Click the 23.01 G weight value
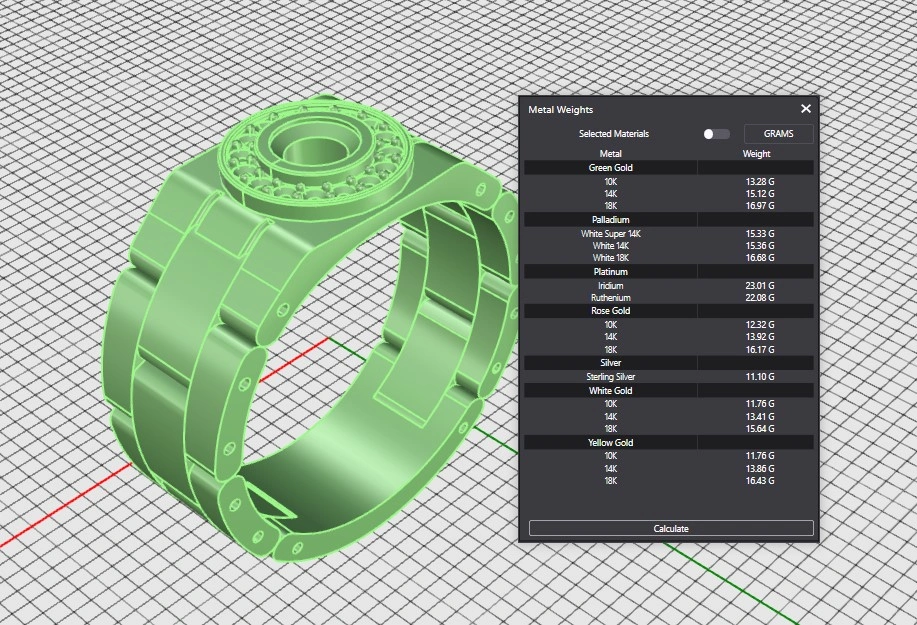The width and height of the screenshot is (917, 625). (x=759, y=286)
